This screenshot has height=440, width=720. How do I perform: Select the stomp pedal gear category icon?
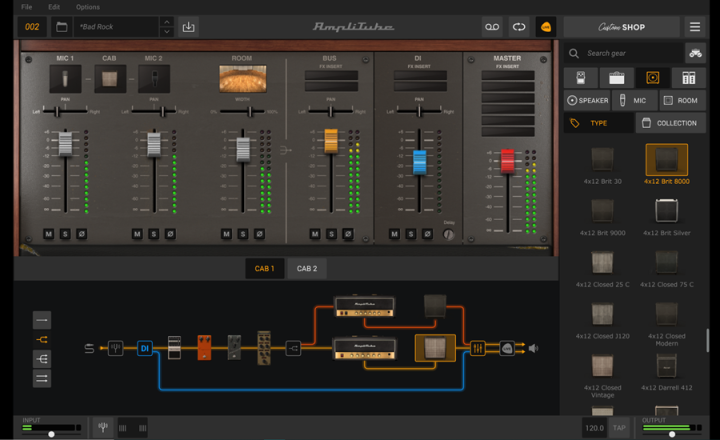581,78
